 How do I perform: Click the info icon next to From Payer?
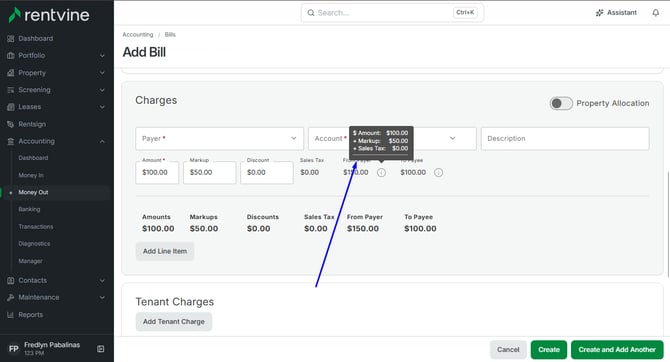pyautogui.click(x=381, y=173)
